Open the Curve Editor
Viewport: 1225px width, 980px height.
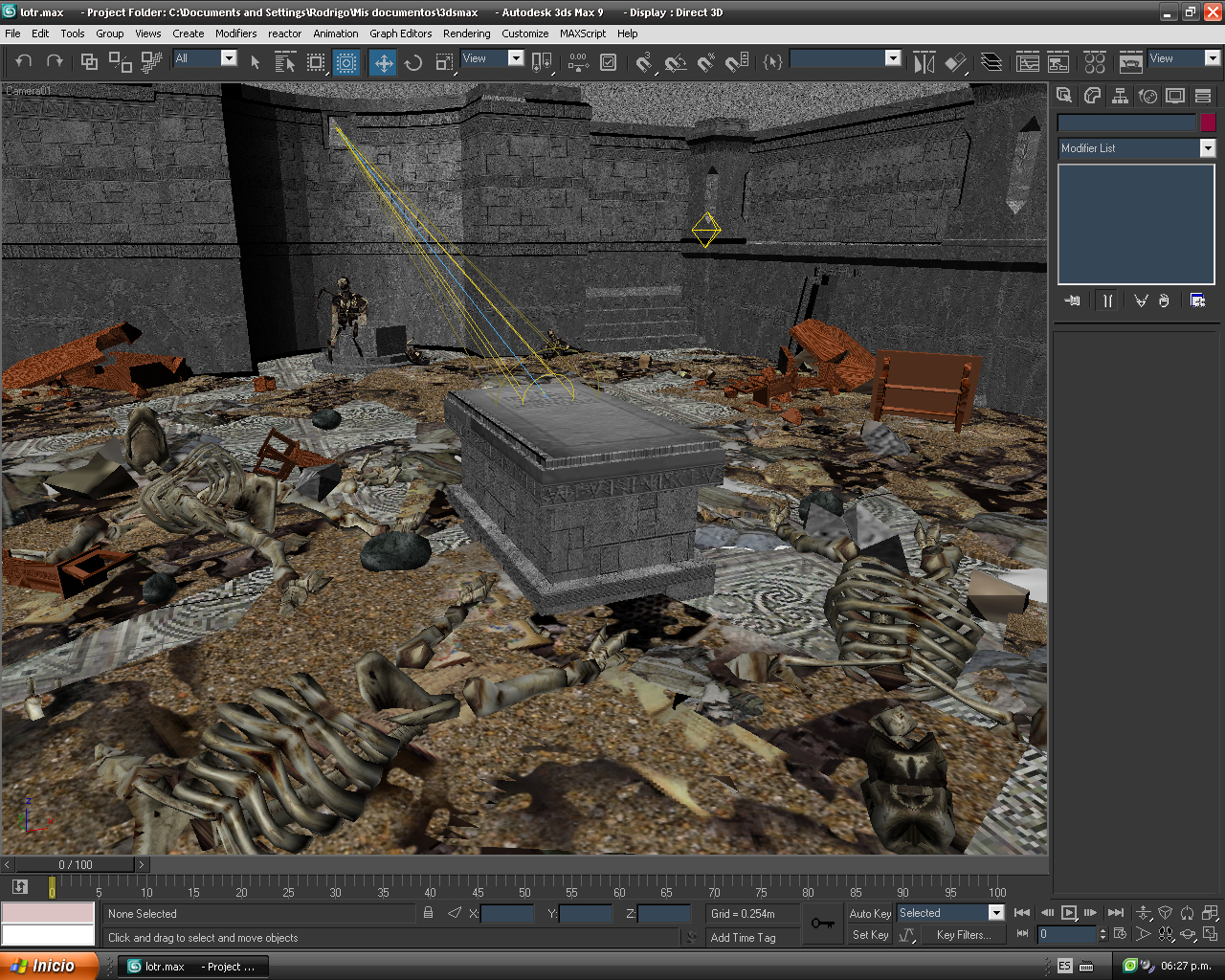click(1028, 62)
